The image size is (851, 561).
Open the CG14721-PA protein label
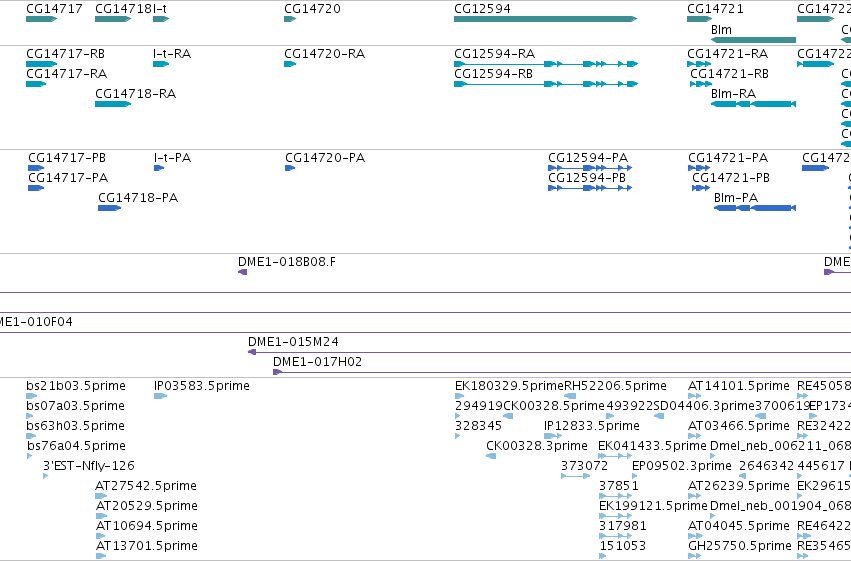728,158
